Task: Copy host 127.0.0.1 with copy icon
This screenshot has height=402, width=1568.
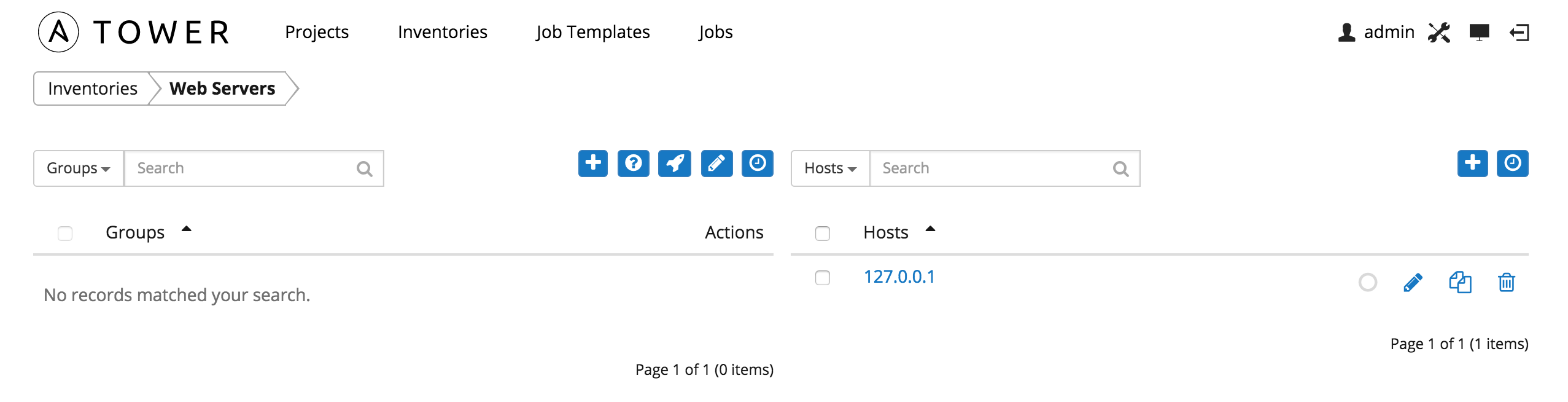Action: [1460, 282]
